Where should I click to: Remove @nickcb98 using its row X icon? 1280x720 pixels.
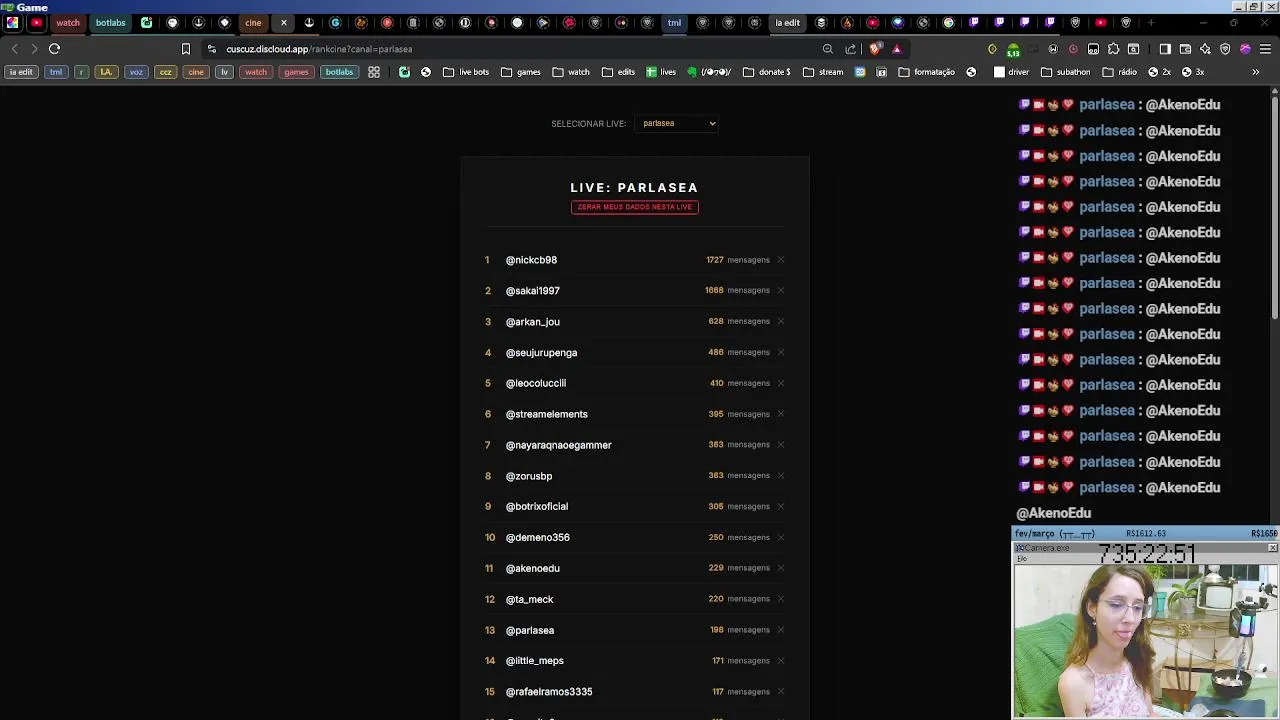tap(781, 260)
